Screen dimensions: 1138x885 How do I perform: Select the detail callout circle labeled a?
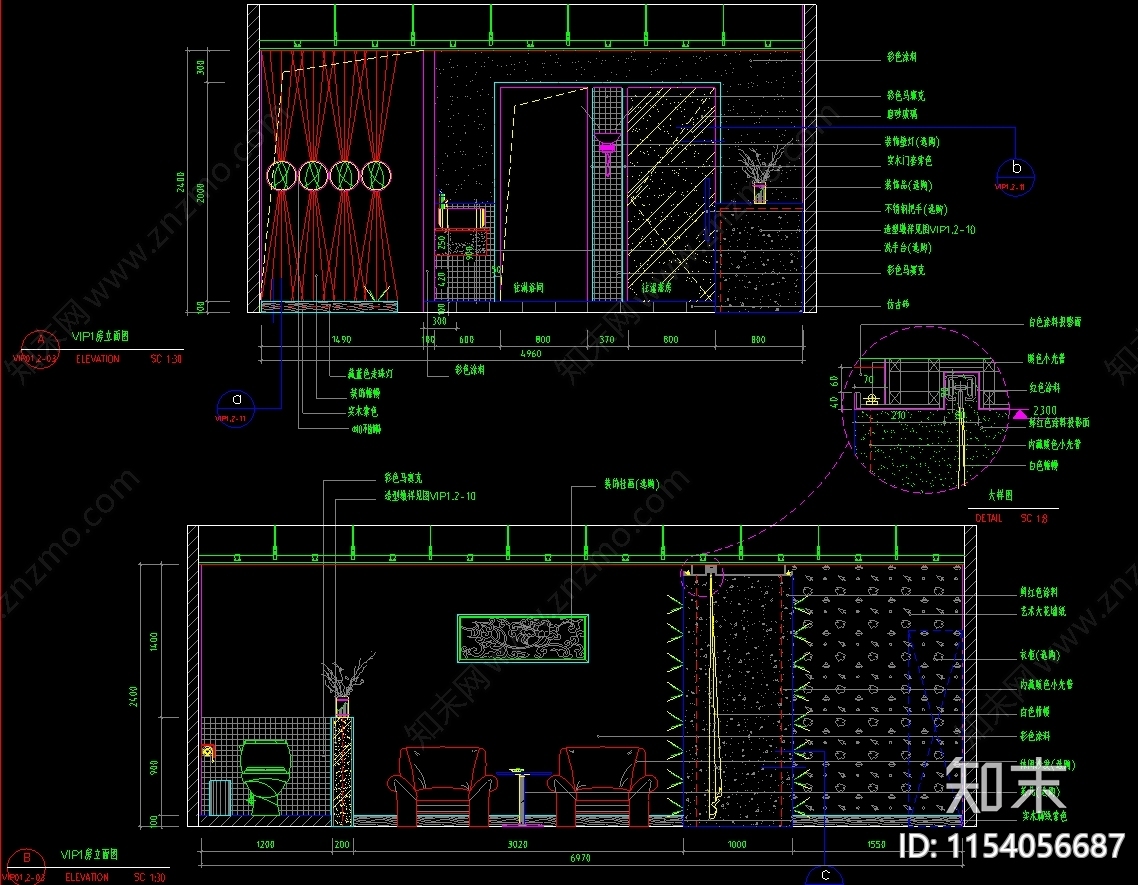235,408
